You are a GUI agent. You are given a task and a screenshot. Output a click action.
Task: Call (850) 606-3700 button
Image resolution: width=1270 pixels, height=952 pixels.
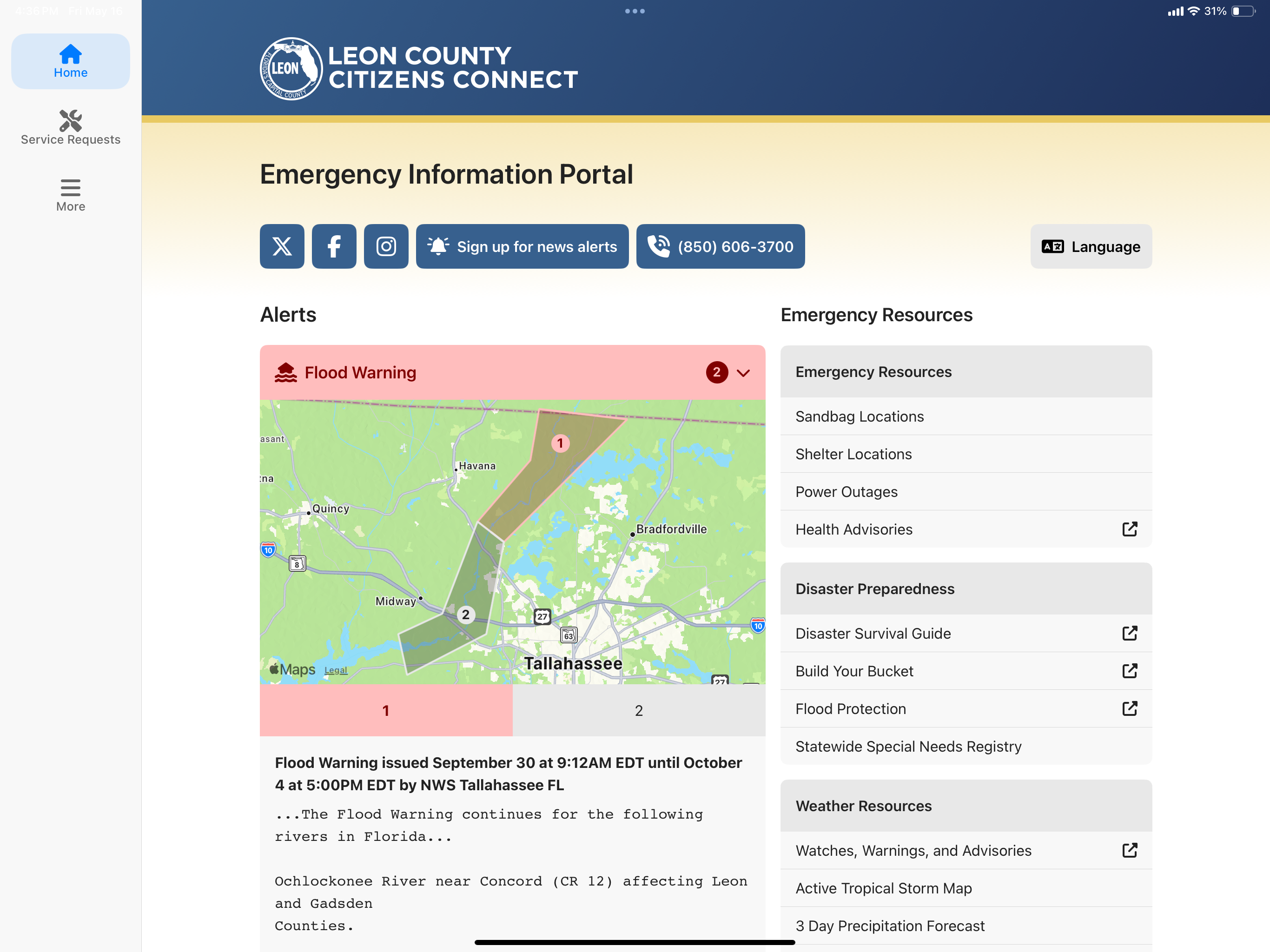click(721, 246)
